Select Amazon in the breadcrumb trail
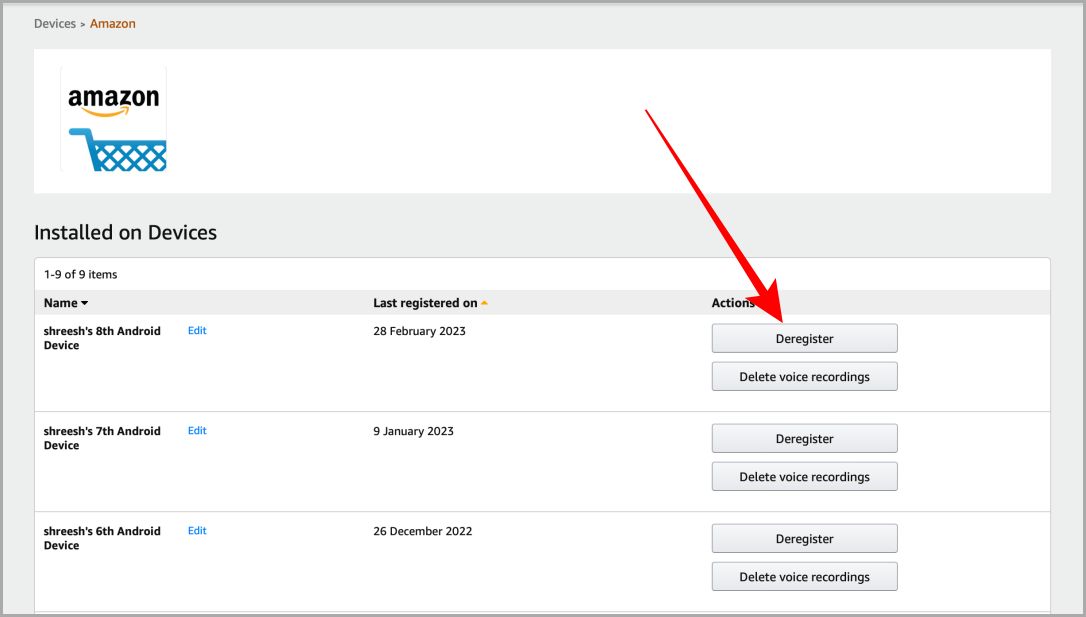This screenshot has width=1086, height=617. click(112, 23)
